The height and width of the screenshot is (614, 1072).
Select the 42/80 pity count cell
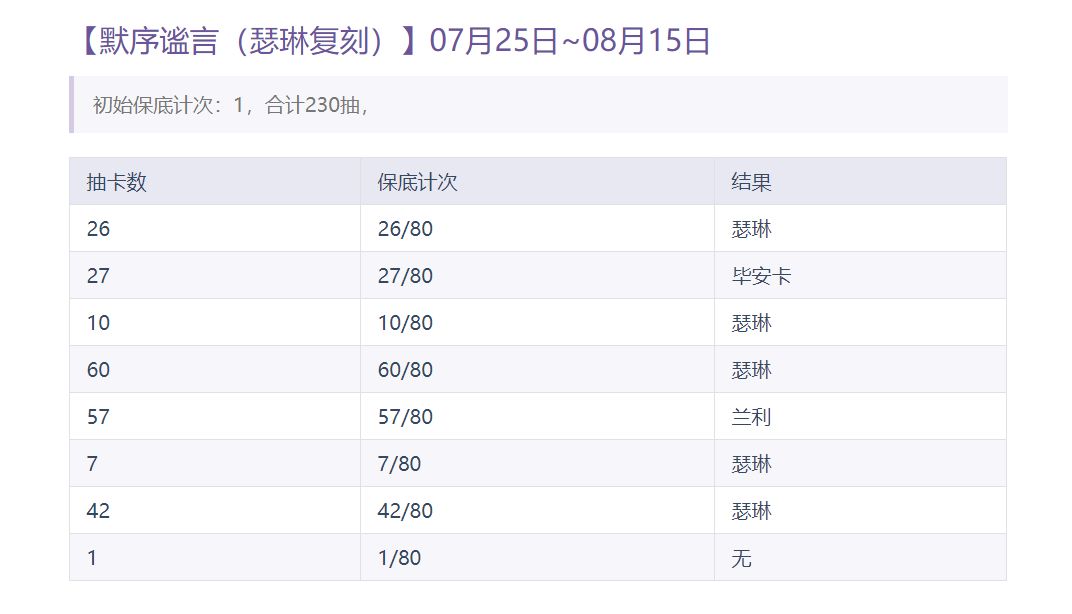[537, 510]
